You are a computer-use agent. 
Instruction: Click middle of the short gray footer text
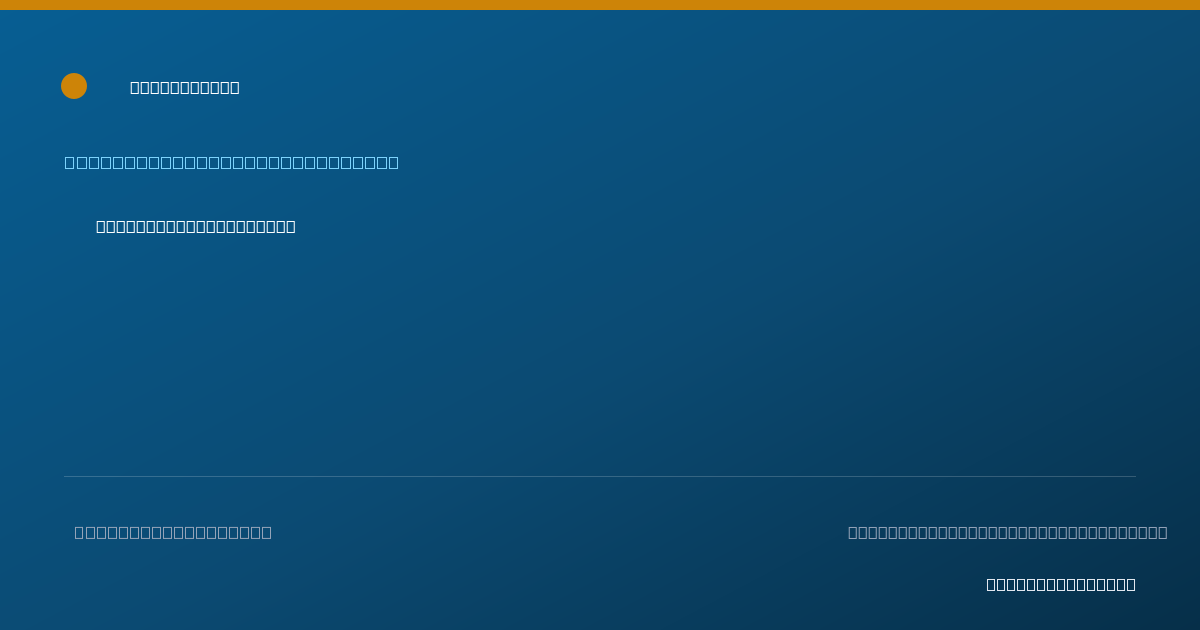tap(173, 532)
